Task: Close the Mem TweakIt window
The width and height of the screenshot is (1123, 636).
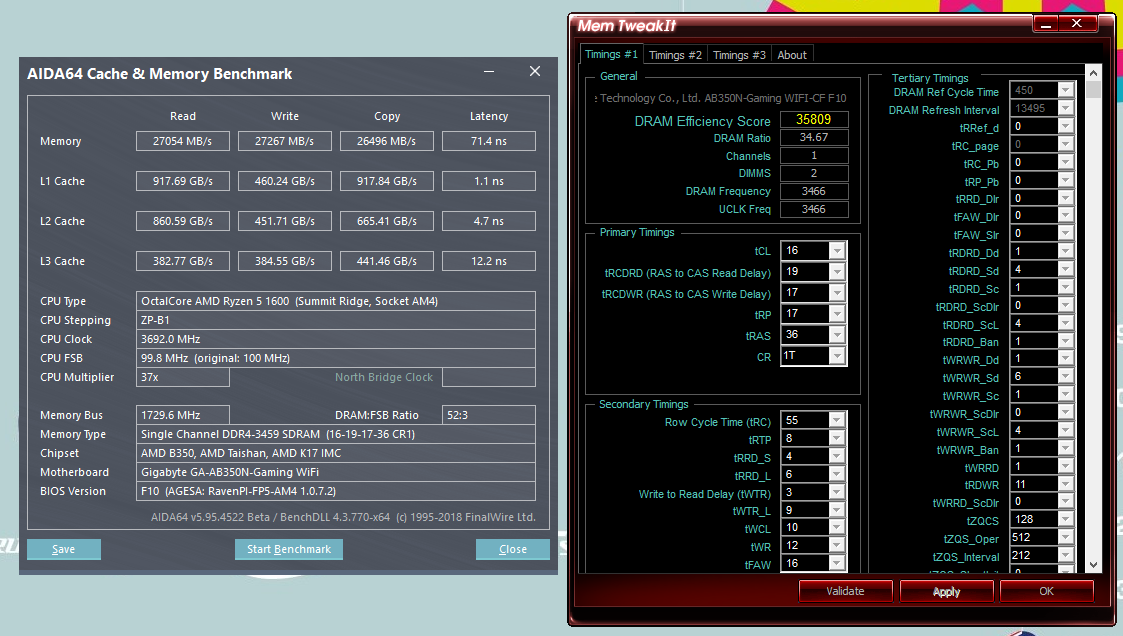Action: click(x=1077, y=24)
